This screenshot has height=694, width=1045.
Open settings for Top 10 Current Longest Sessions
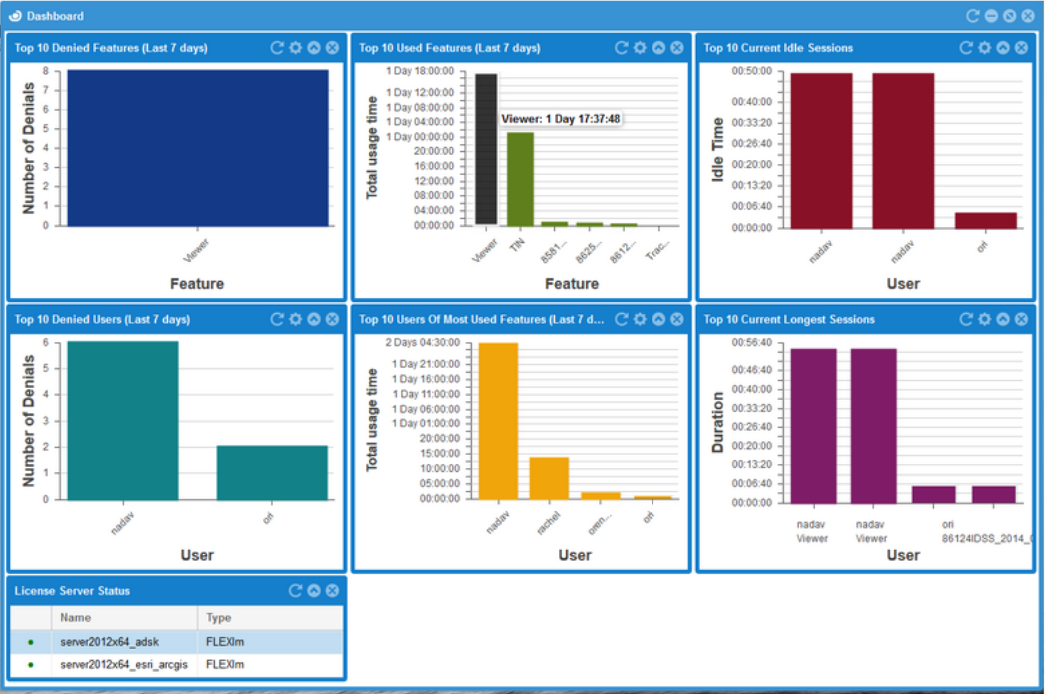point(984,319)
